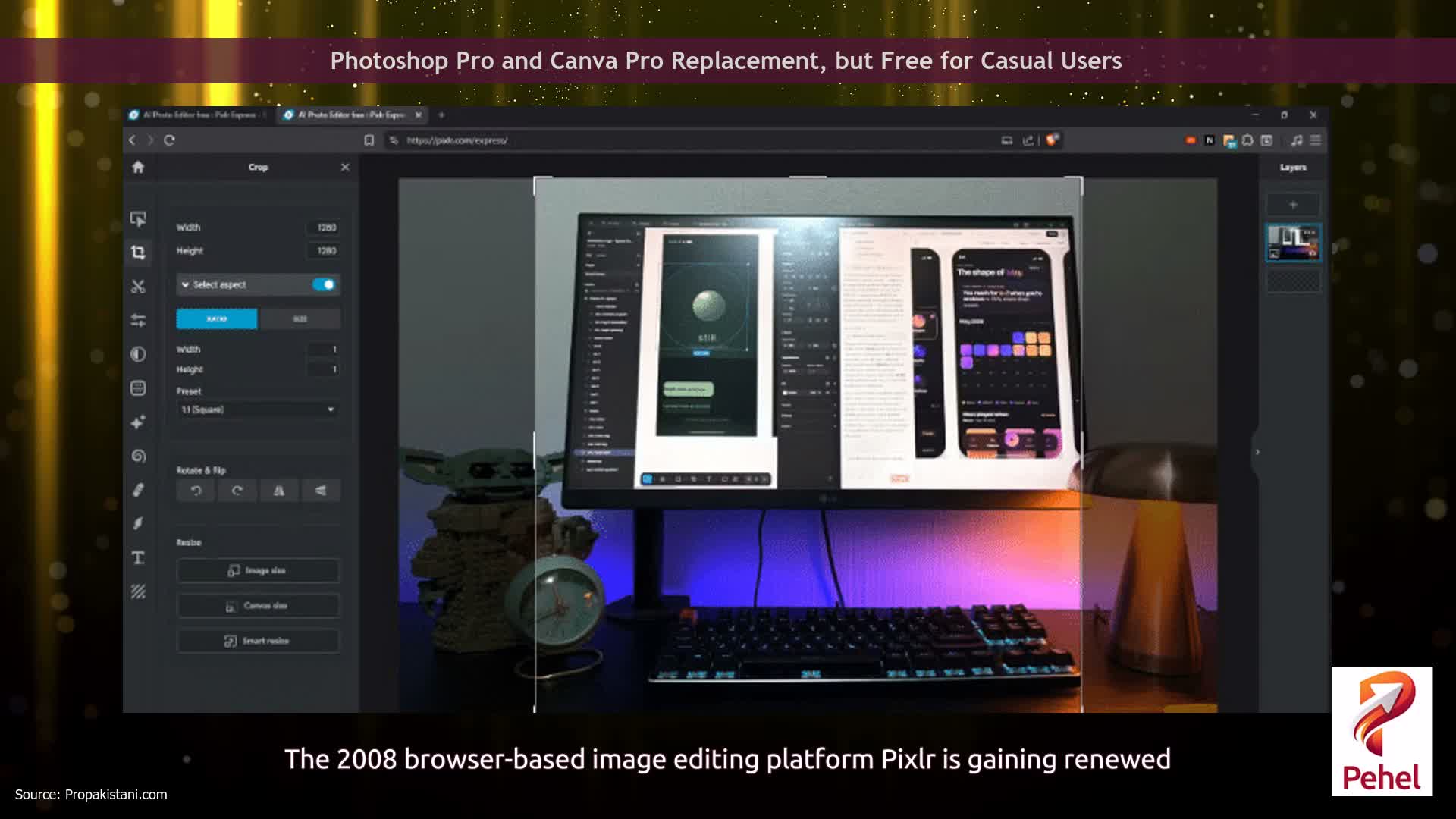Edit the crop Width 1280 field

[x=323, y=227]
